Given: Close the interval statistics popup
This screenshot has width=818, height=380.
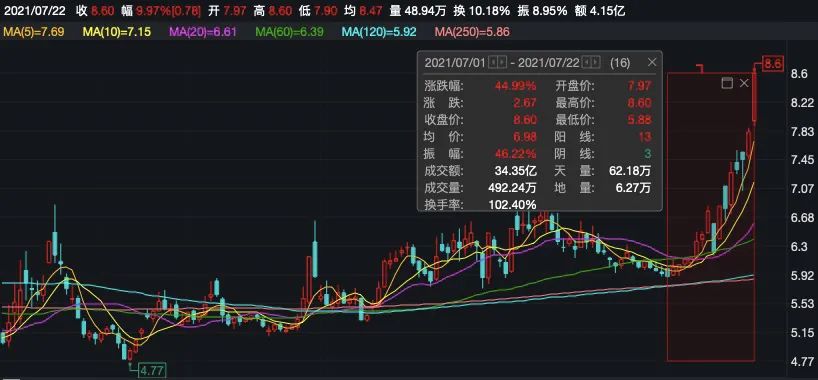Looking at the screenshot, I should click(x=652, y=63).
